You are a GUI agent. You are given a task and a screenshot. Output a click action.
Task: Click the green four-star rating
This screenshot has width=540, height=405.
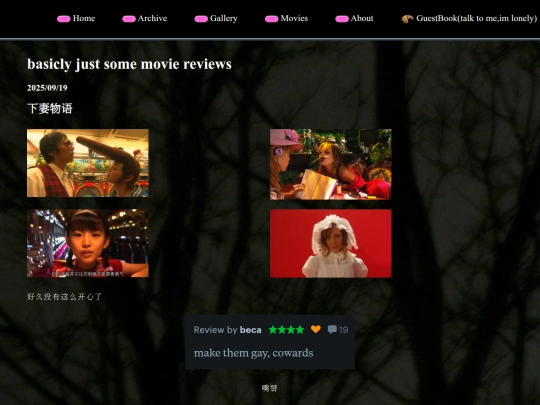coord(286,330)
